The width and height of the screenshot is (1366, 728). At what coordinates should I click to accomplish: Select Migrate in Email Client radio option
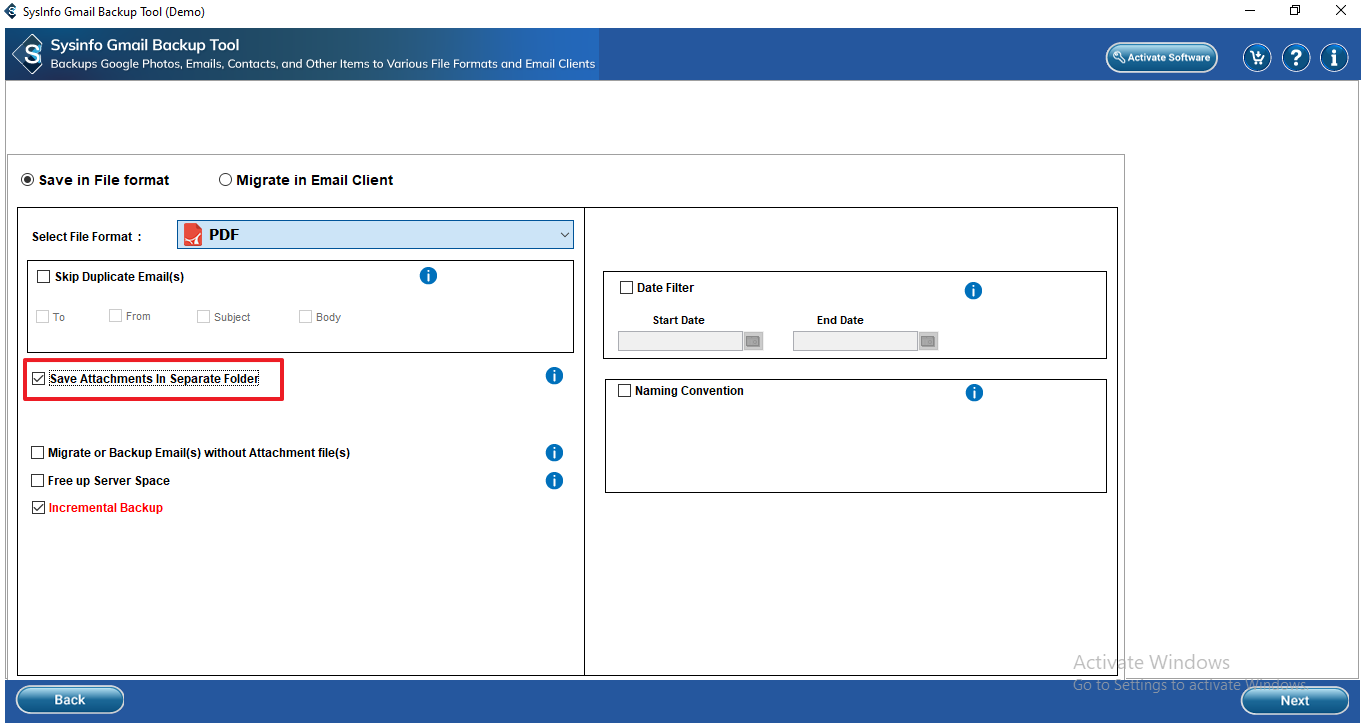click(226, 180)
